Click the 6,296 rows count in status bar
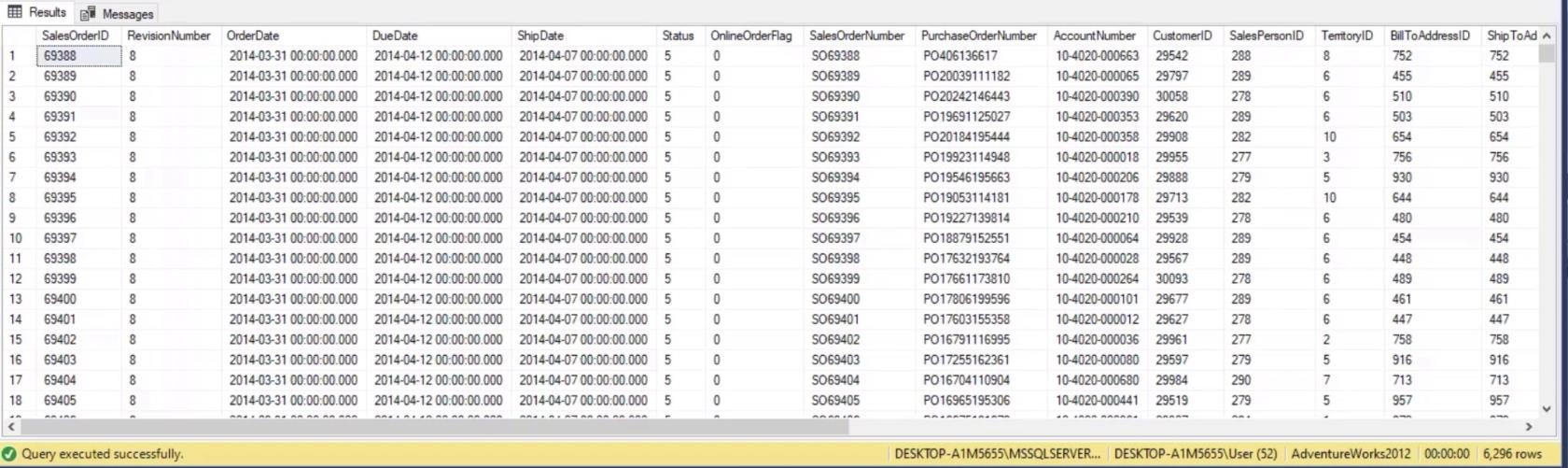The image size is (1568, 468). pos(1518,454)
